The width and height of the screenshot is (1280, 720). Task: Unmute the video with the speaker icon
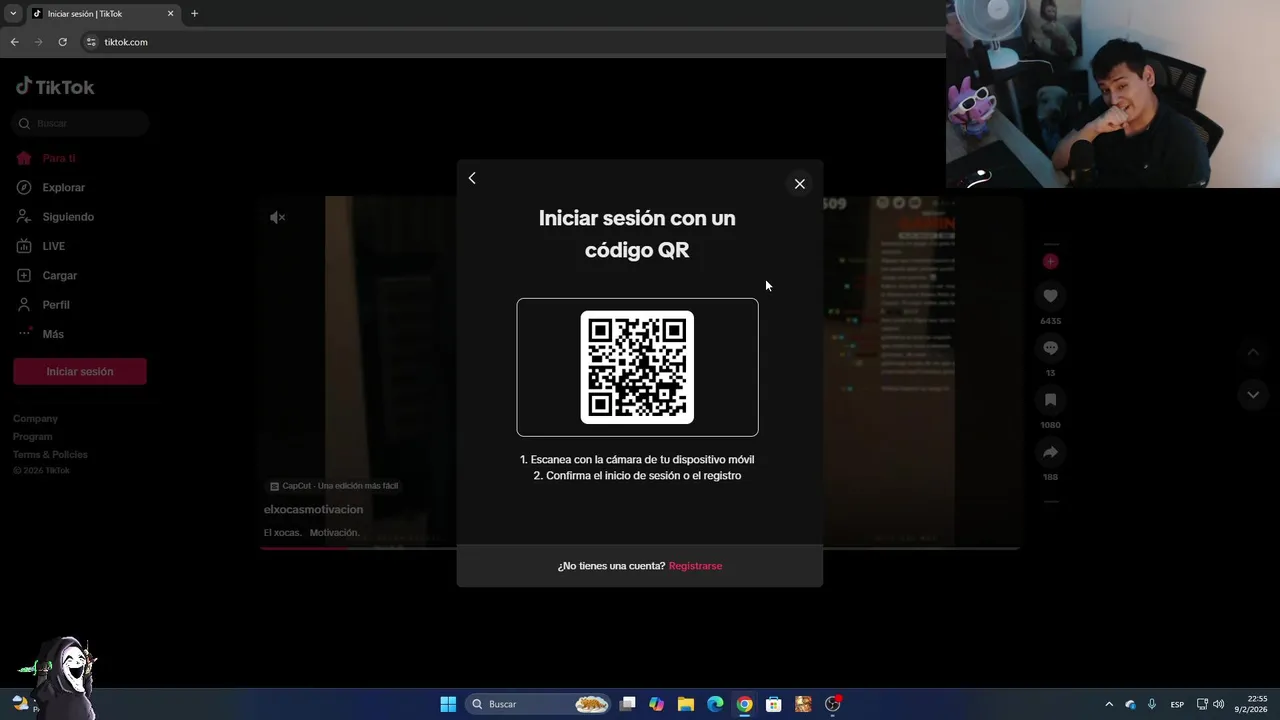[x=278, y=217]
